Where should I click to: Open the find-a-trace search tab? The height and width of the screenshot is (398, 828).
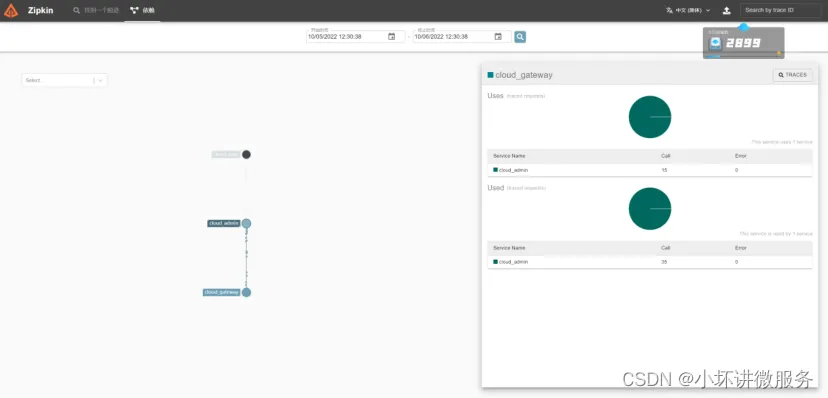[x=96, y=10]
